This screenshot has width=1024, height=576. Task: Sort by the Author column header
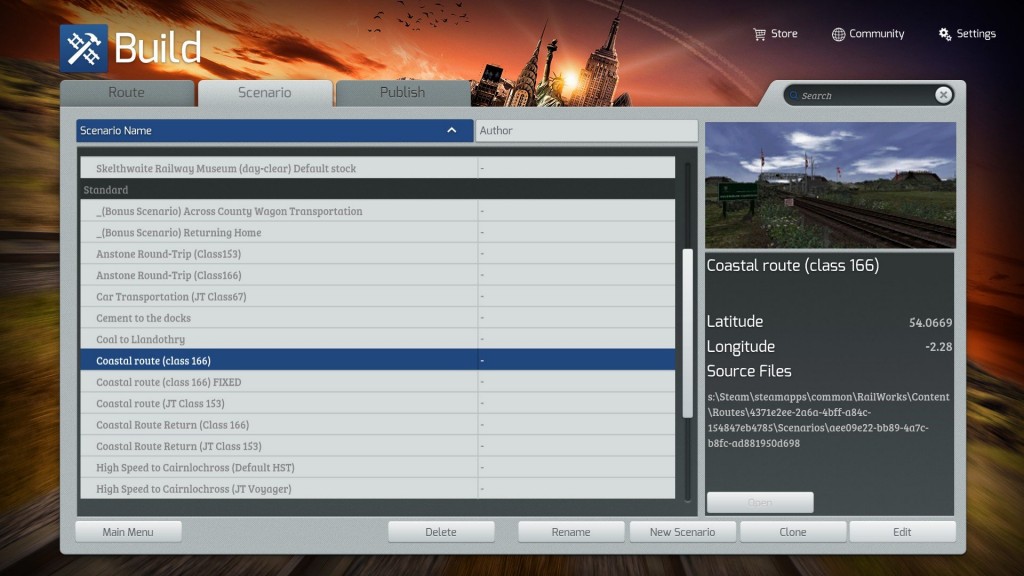586,131
